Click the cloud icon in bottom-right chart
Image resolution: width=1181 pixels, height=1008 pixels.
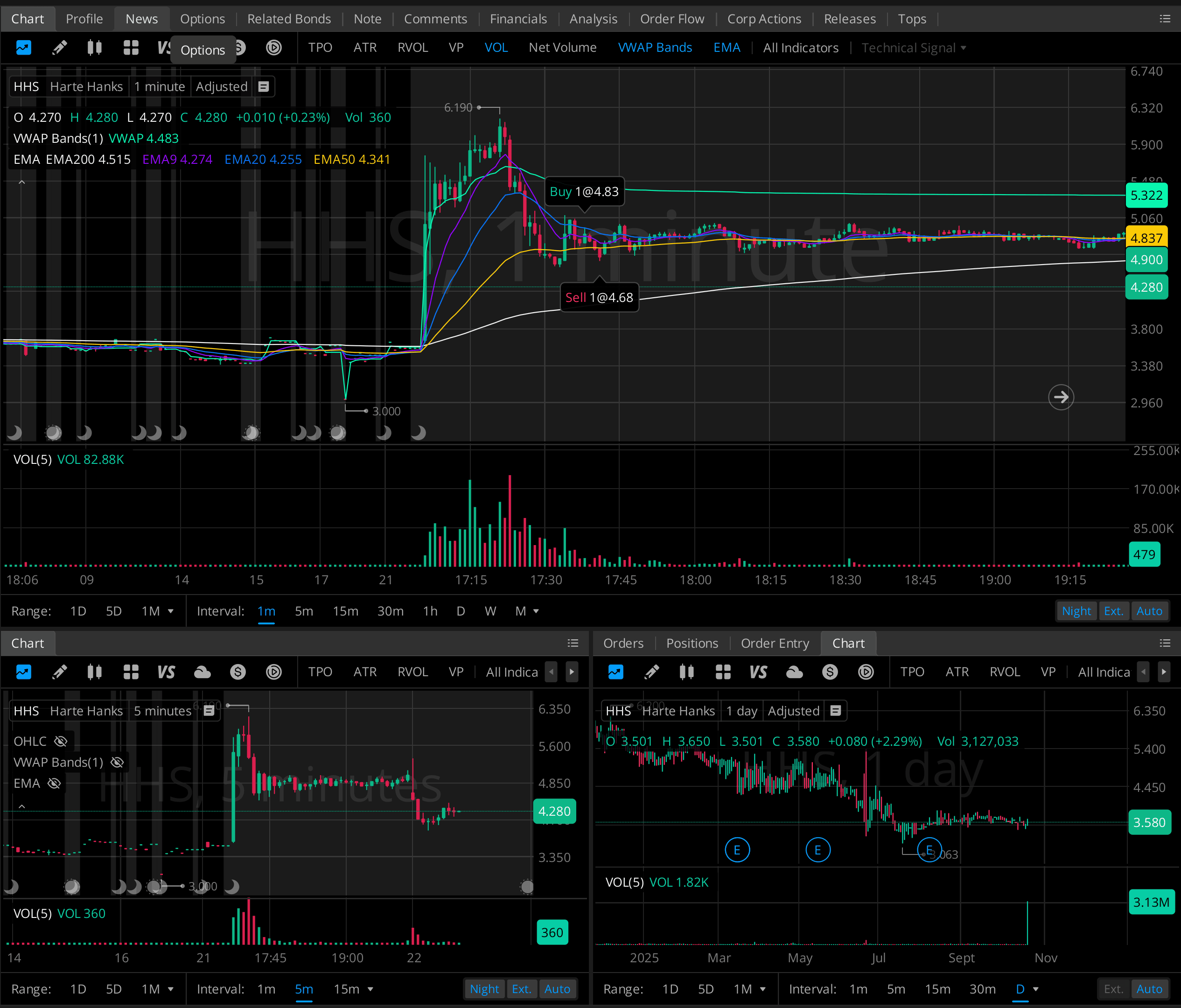point(794,672)
